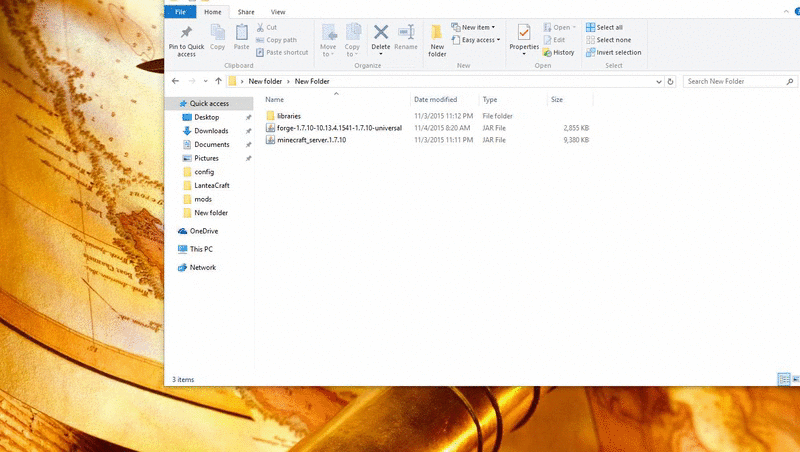Sort by the Size column header
The width and height of the screenshot is (800, 452).
pyautogui.click(x=557, y=99)
